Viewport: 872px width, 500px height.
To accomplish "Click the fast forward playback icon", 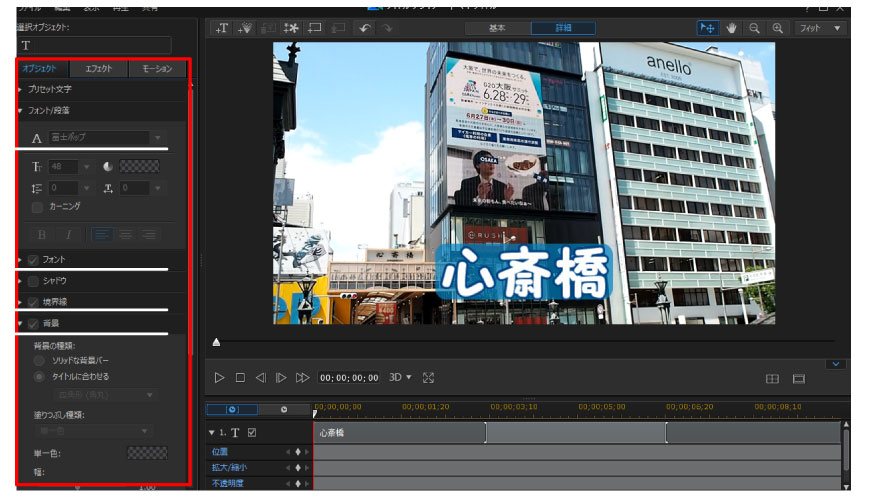I will (303, 378).
